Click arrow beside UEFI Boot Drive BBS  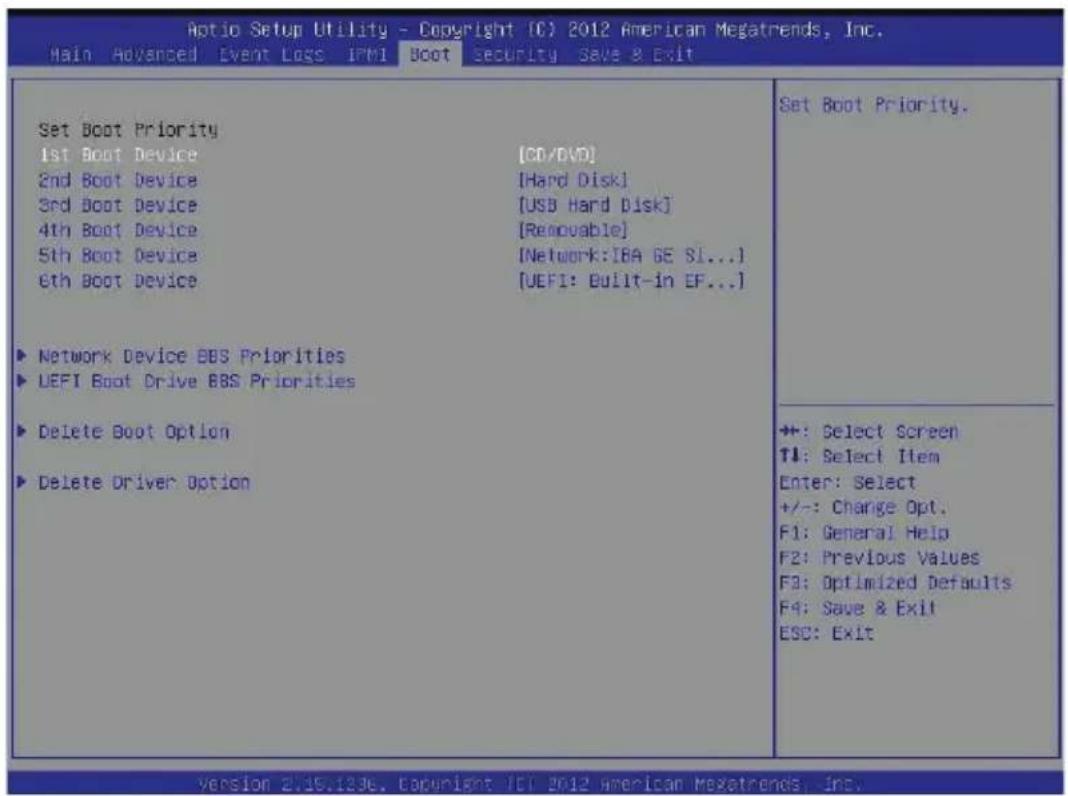click(x=22, y=380)
